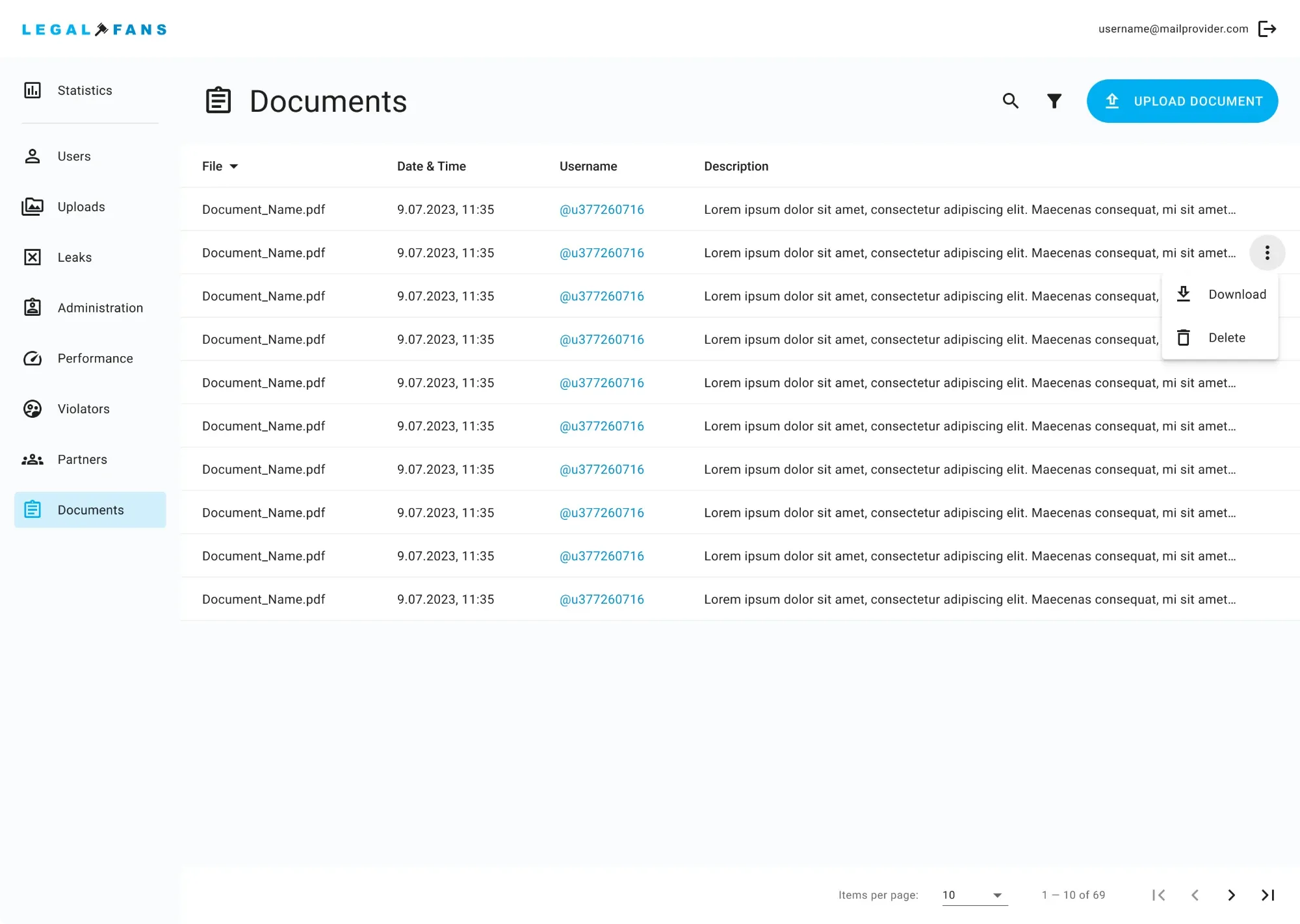Open the Violators sidebar item
The width and height of the screenshot is (1300, 924).
[90, 409]
